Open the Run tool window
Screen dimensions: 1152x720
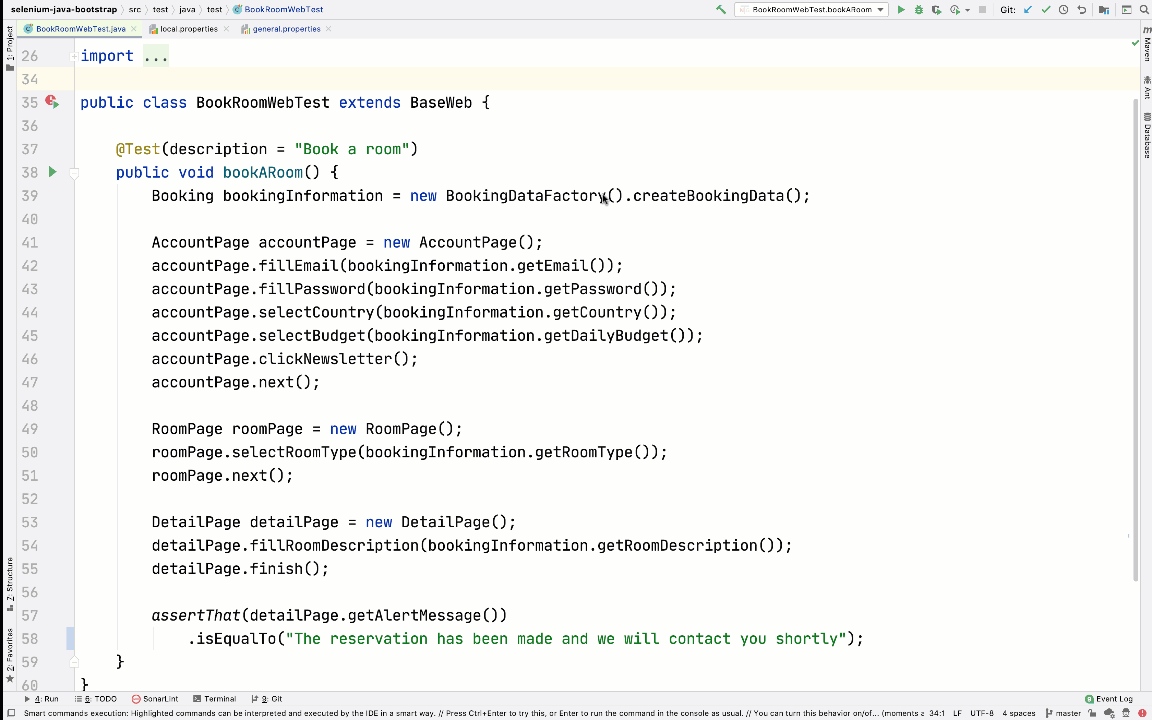coord(42,699)
